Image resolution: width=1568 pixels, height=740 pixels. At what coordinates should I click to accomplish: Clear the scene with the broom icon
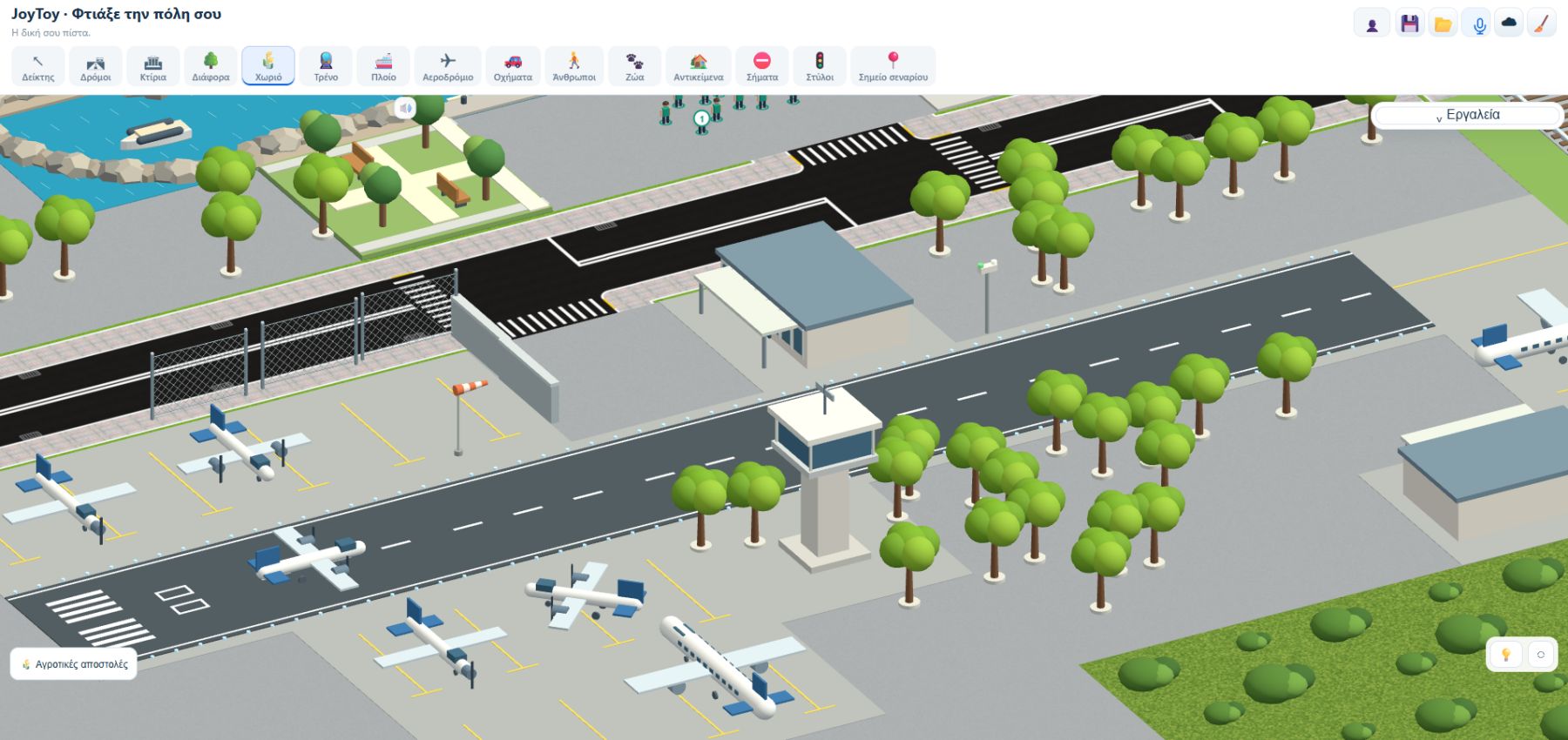pyautogui.click(x=1542, y=24)
